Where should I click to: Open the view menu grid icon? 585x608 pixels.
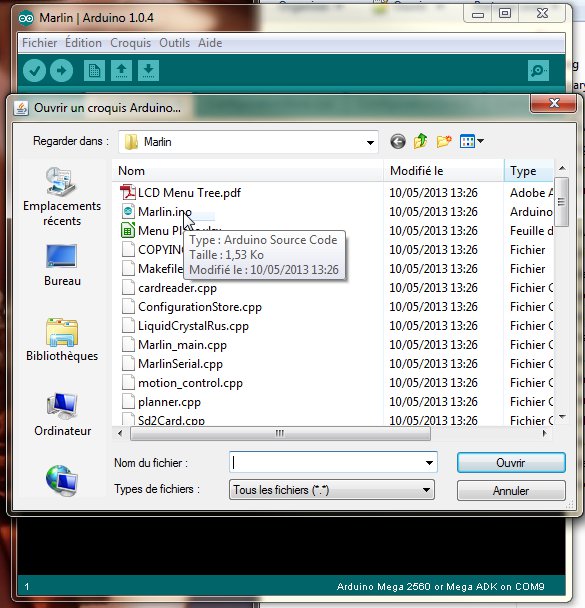click(471, 141)
